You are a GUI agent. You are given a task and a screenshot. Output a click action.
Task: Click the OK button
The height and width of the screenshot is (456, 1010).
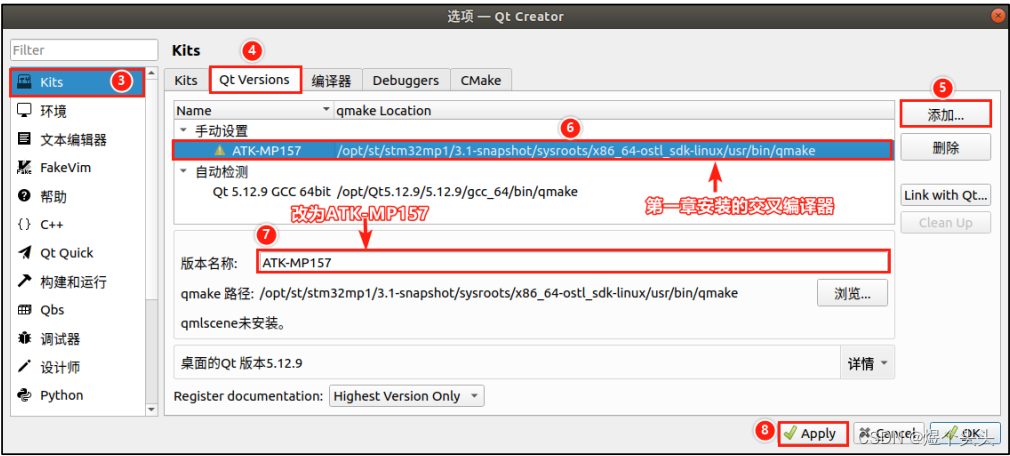pyautogui.click(x=964, y=433)
